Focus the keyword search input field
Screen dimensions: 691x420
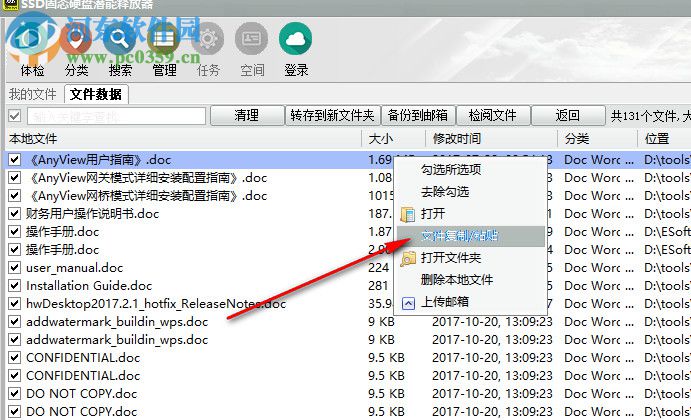coord(116,116)
